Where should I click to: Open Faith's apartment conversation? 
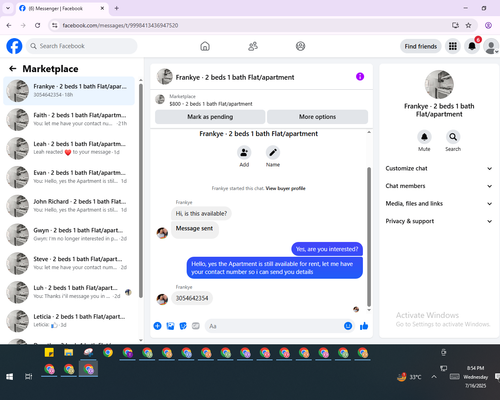[x=69, y=119]
